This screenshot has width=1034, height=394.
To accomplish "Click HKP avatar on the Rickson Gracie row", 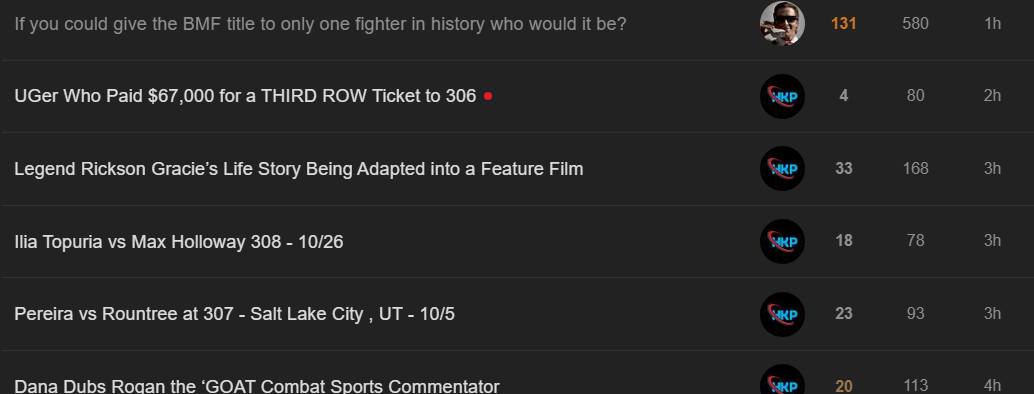I will [782, 169].
